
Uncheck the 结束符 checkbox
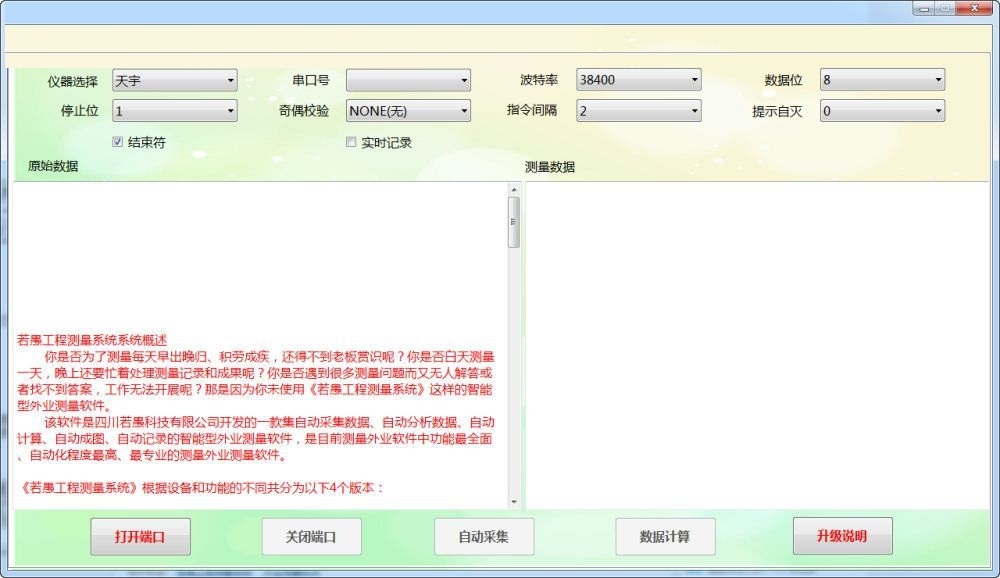coord(117,142)
